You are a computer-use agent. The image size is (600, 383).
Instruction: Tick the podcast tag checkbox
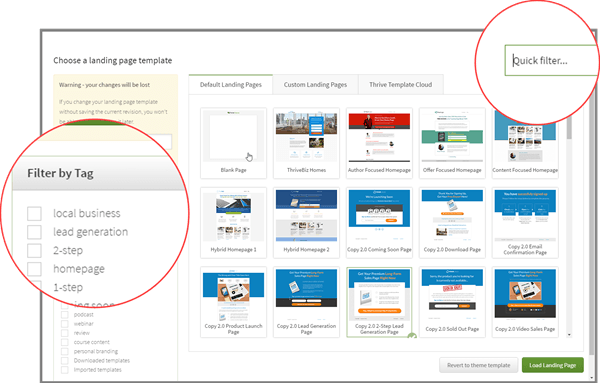(65, 315)
